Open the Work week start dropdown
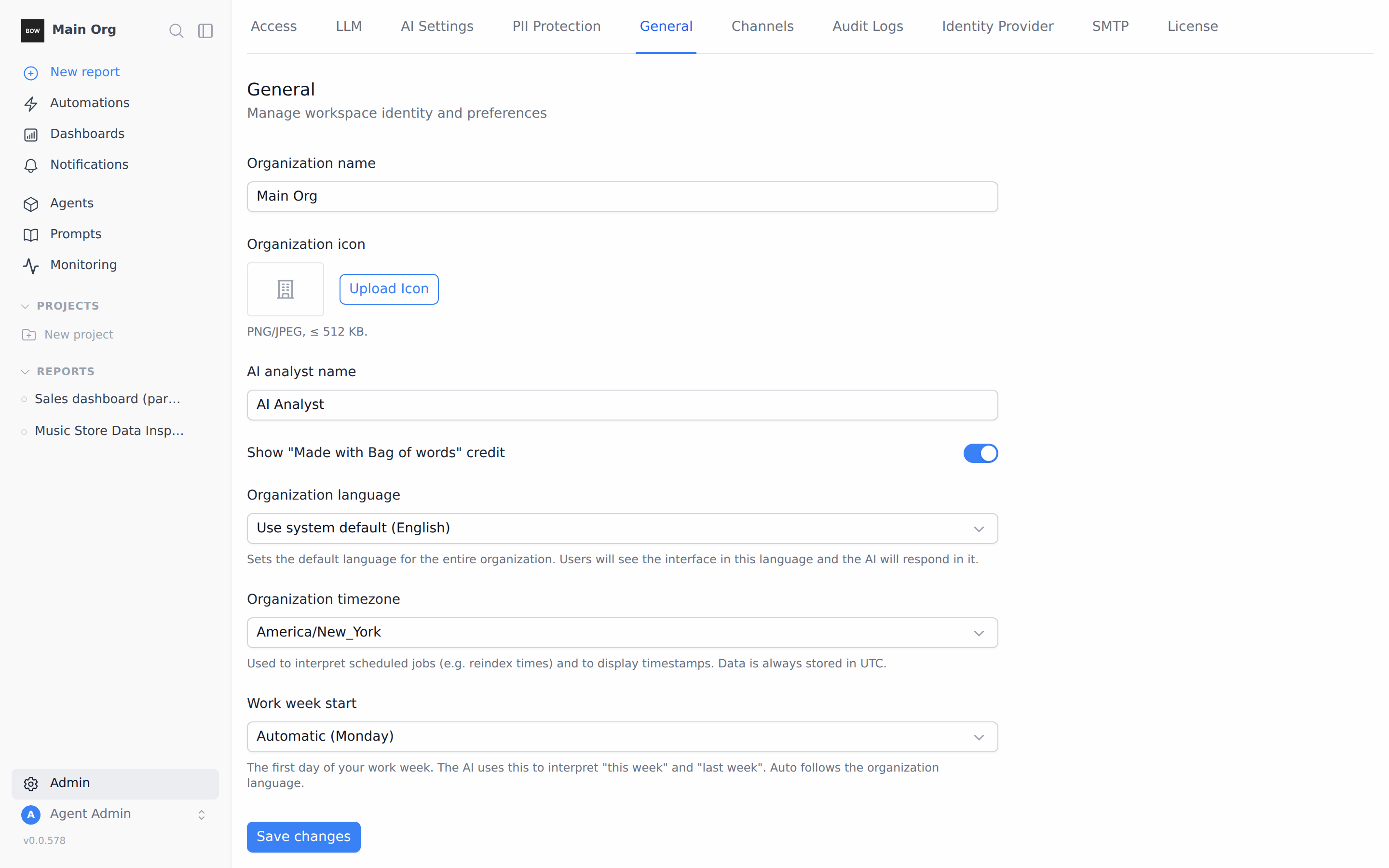Screen dimensions: 1389x868 622,736
